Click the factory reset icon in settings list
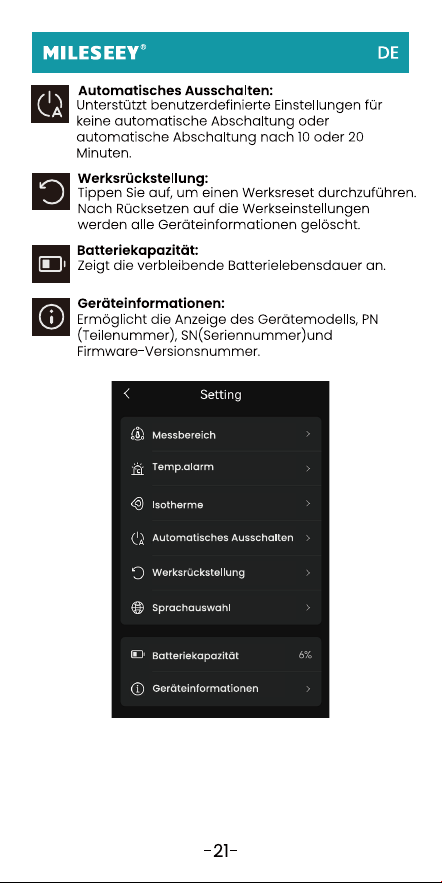The width and height of the screenshot is (442, 883). click(x=137, y=573)
